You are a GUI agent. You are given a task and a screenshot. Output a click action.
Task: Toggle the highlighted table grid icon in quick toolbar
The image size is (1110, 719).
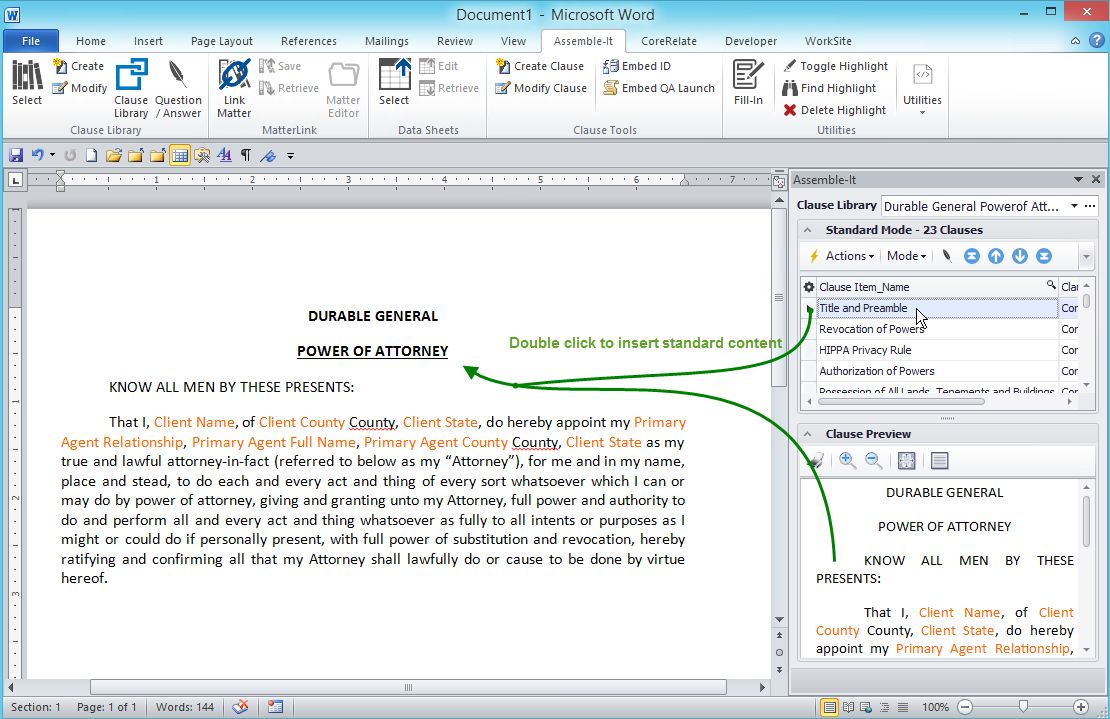[x=180, y=155]
